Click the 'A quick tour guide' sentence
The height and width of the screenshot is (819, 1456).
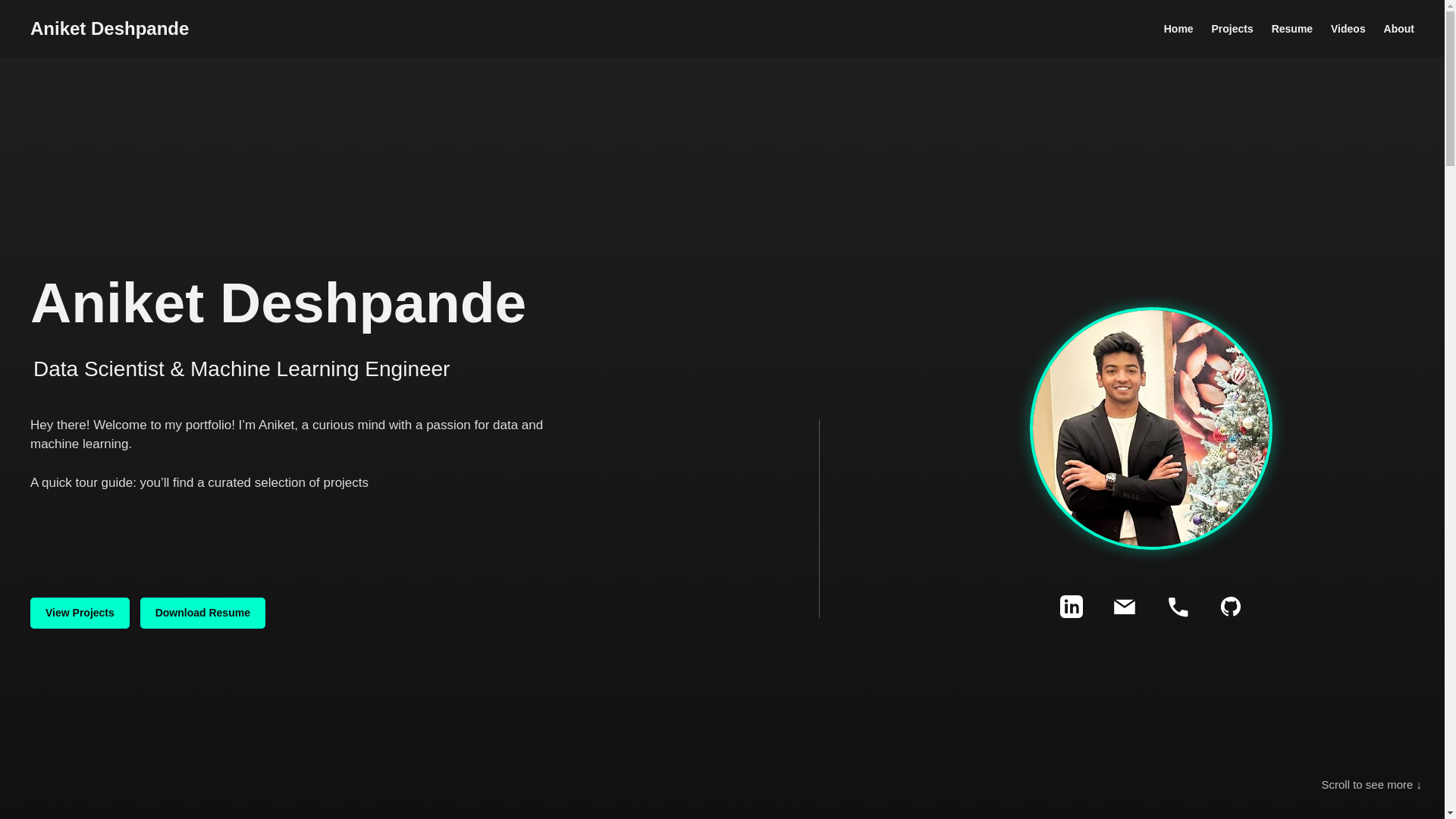pyautogui.click(x=199, y=483)
